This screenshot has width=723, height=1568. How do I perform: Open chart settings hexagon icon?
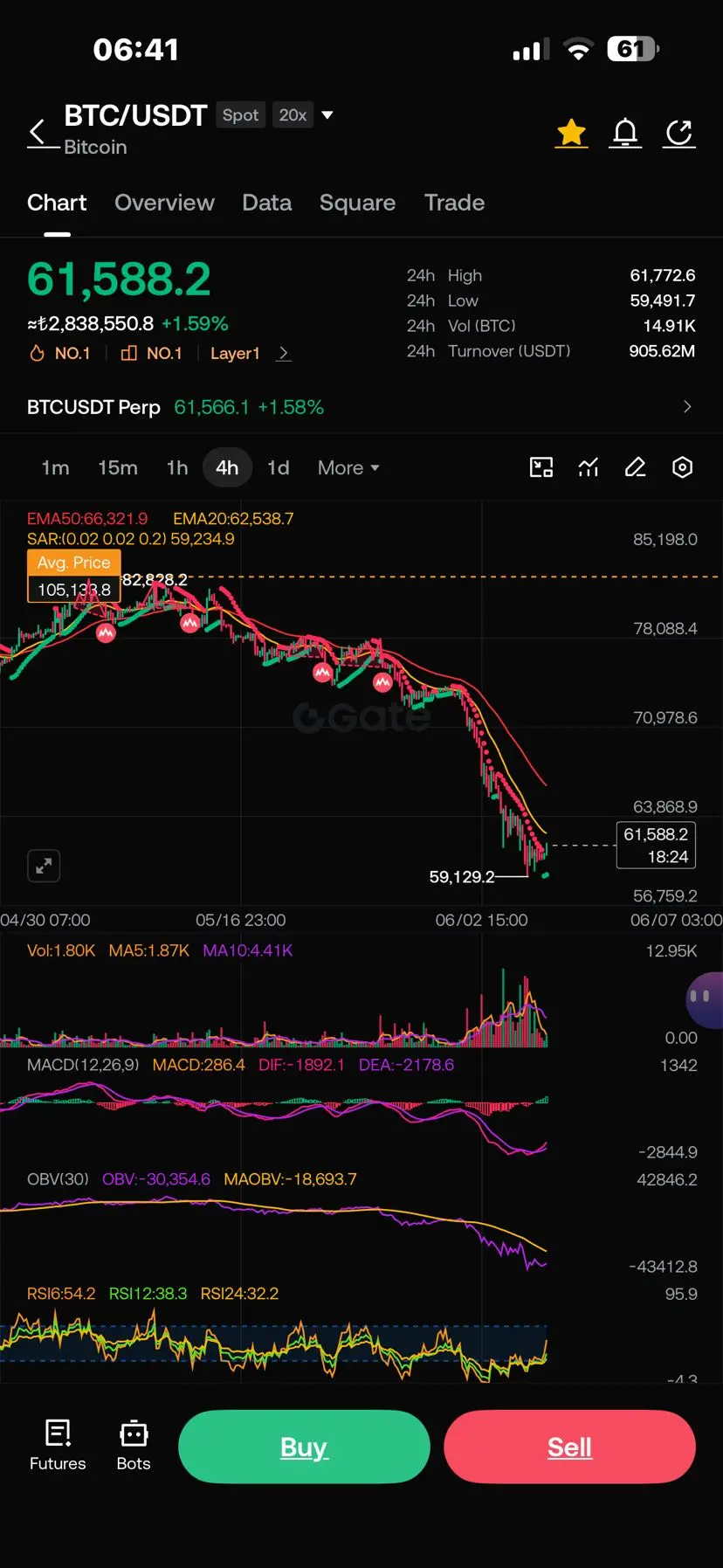point(683,467)
